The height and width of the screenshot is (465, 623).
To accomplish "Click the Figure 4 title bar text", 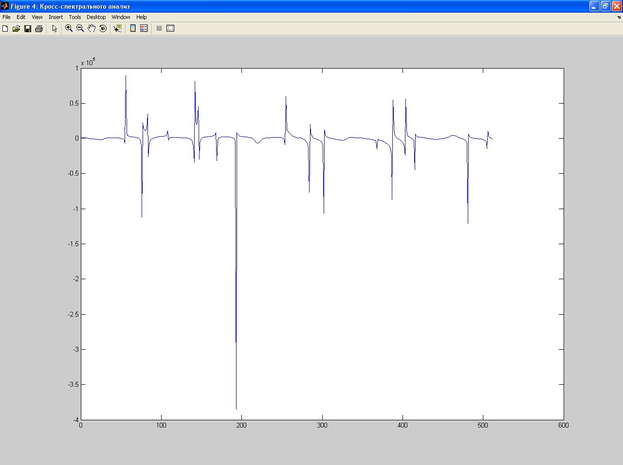I will coord(70,6).
